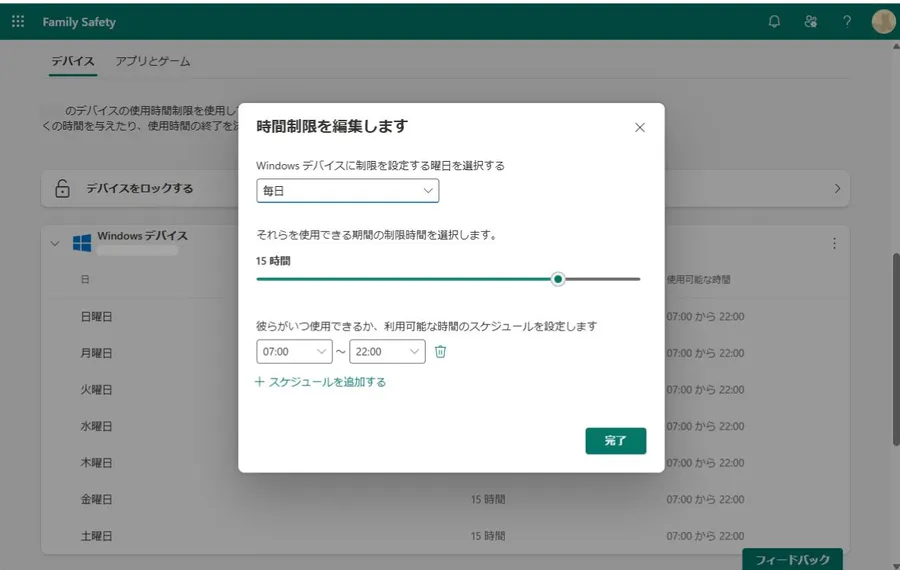This screenshot has width=900, height=570.
Task: Click the padlock icon for device lock
Action: point(62,188)
